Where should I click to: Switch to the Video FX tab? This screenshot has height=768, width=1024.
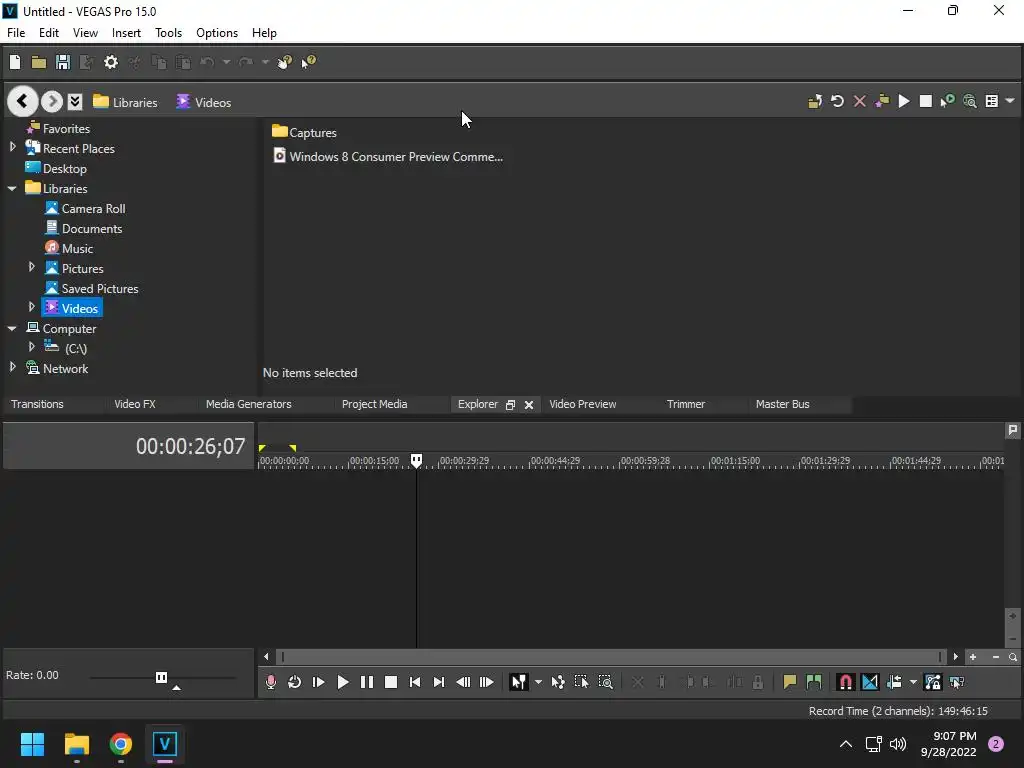pos(135,404)
